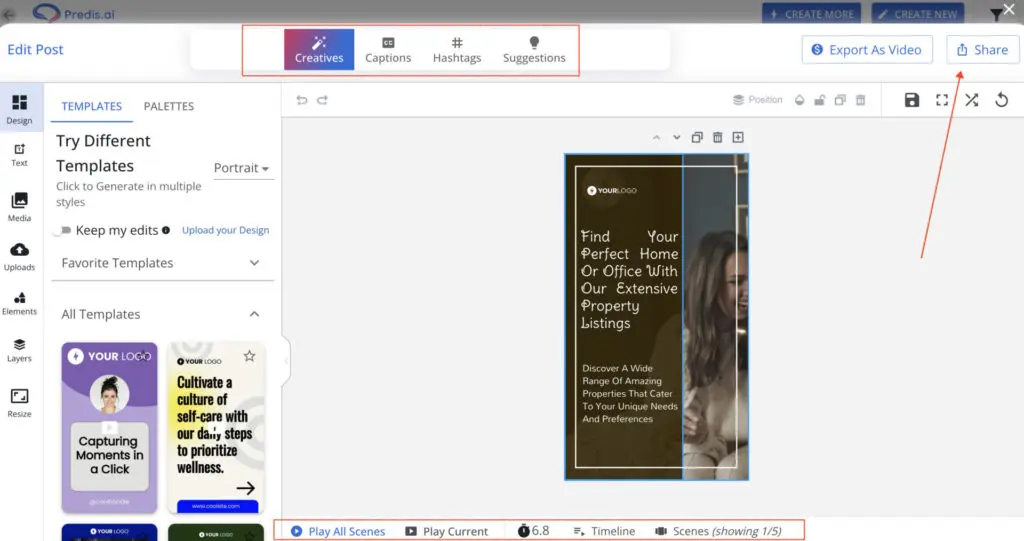Click the CREATE NEW button
This screenshot has width=1024, height=541.
tap(918, 14)
